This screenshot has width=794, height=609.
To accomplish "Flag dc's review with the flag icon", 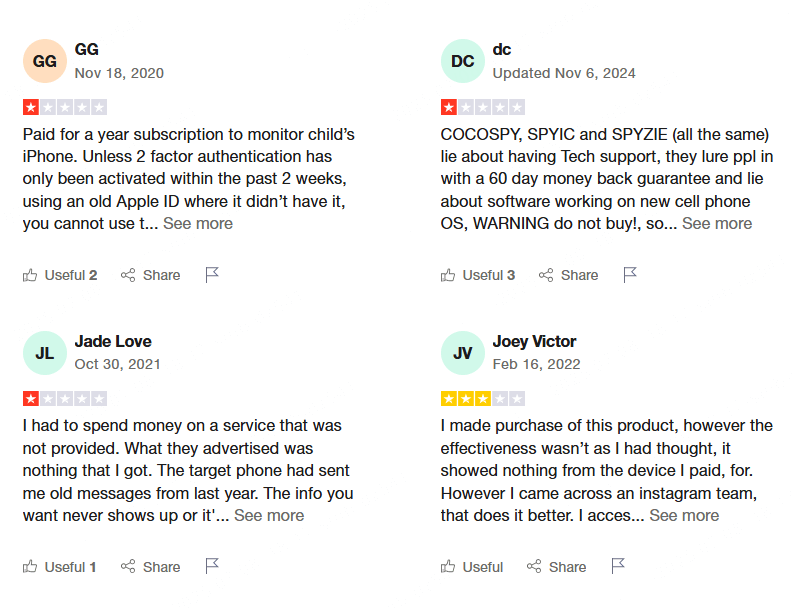I will [x=630, y=275].
